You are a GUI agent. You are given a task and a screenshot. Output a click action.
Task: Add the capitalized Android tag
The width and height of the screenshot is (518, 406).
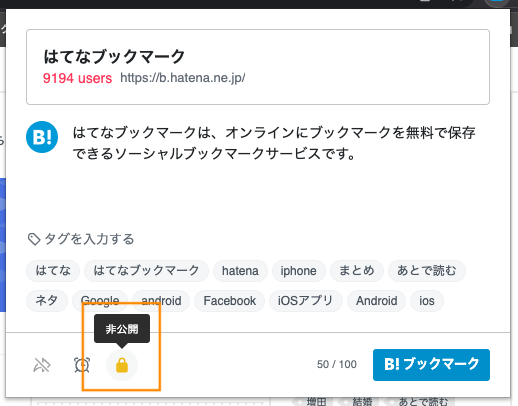point(377,301)
